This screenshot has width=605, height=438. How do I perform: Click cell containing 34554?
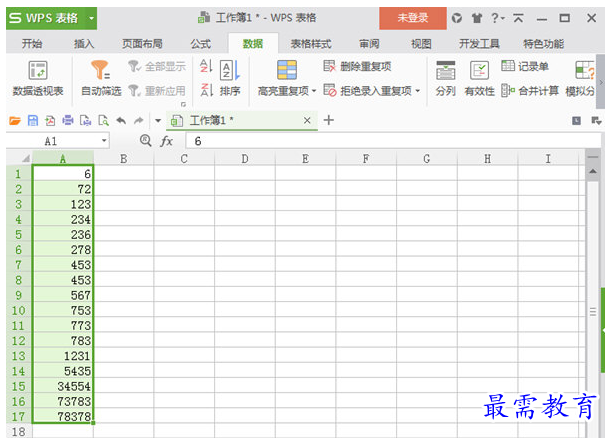click(x=63, y=386)
